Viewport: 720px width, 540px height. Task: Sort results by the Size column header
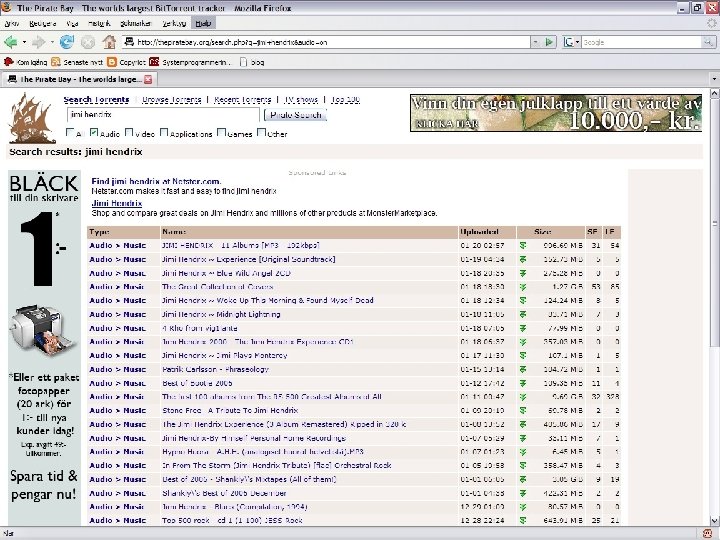tap(542, 232)
